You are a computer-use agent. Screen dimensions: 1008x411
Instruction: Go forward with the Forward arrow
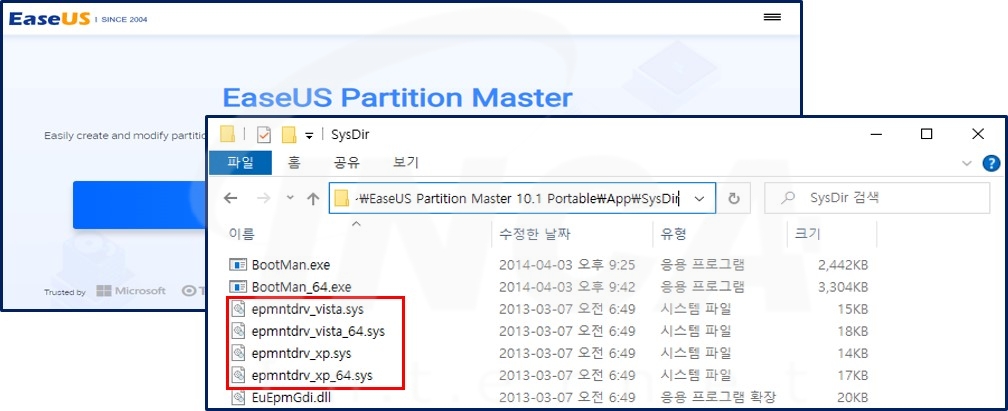coord(264,198)
